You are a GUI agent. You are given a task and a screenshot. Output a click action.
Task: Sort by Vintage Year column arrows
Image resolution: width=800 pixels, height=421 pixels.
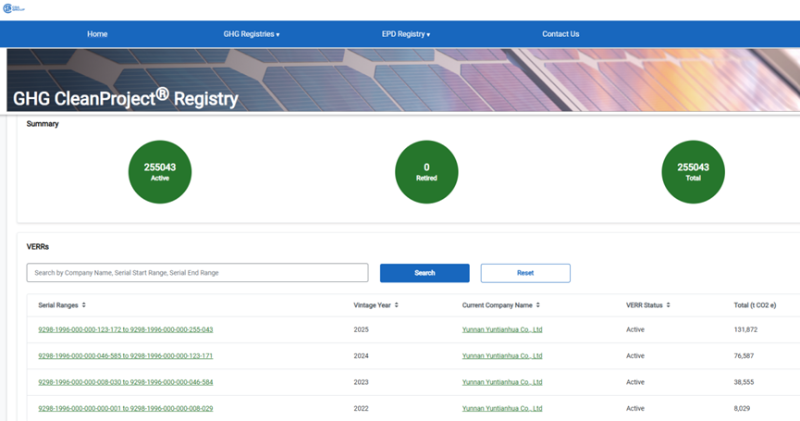tap(396, 305)
